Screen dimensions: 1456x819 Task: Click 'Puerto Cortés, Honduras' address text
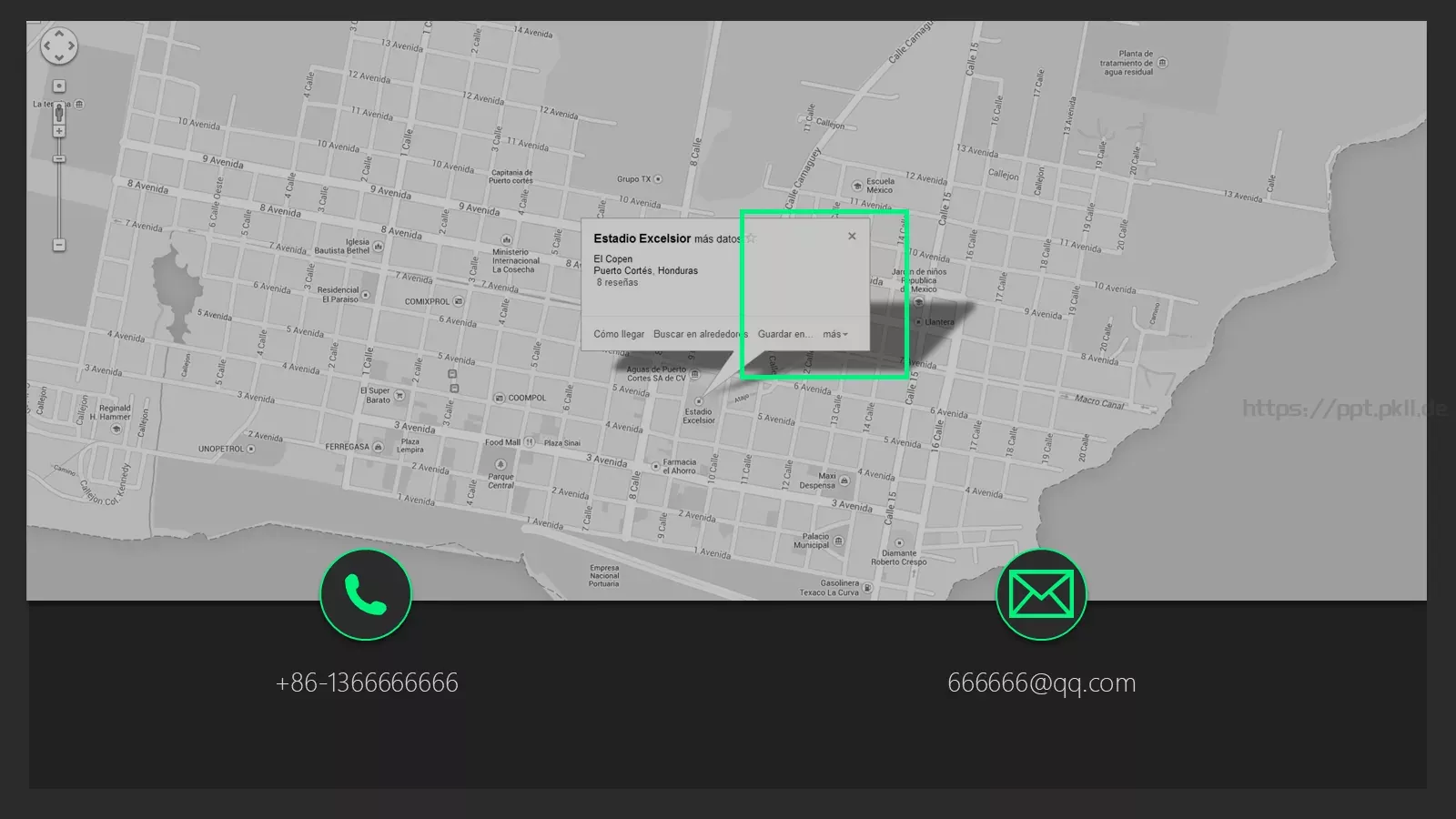pyautogui.click(x=646, y=271)
